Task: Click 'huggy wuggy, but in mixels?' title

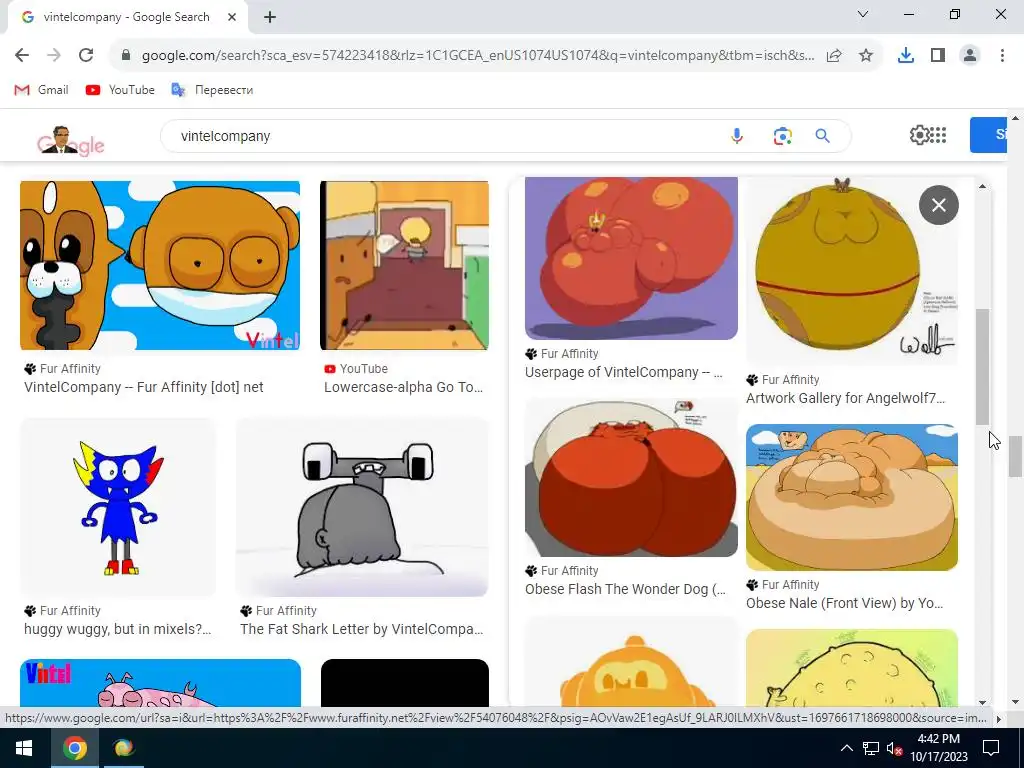Action: 118,630
